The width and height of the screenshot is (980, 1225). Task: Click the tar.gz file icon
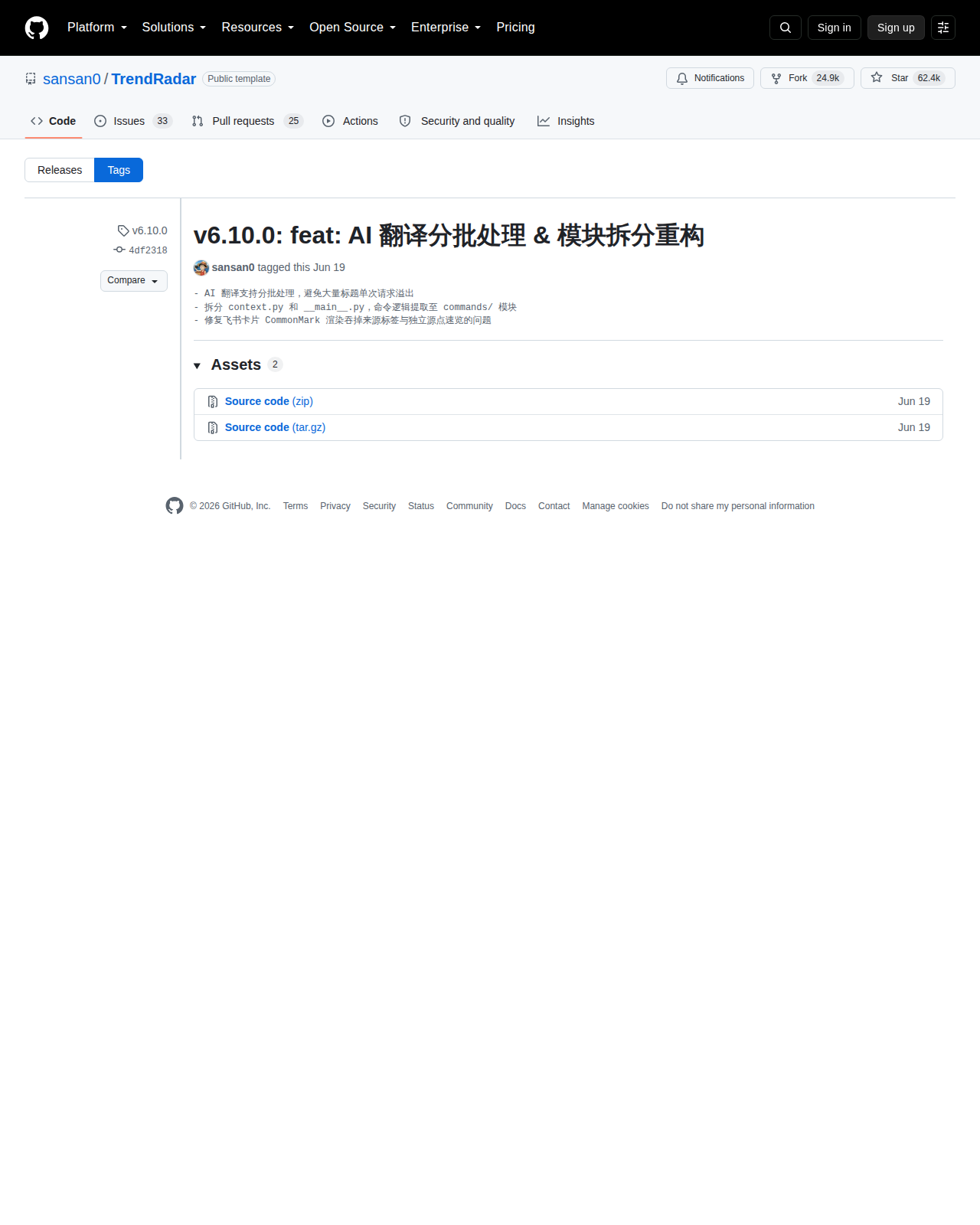[x=213, y=427]
